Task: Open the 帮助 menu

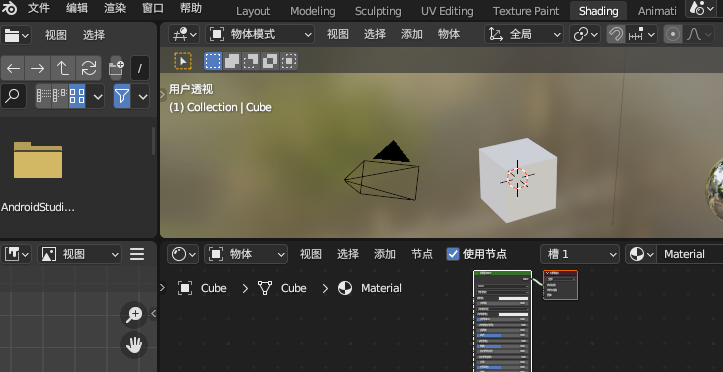Action: point(191,8)
